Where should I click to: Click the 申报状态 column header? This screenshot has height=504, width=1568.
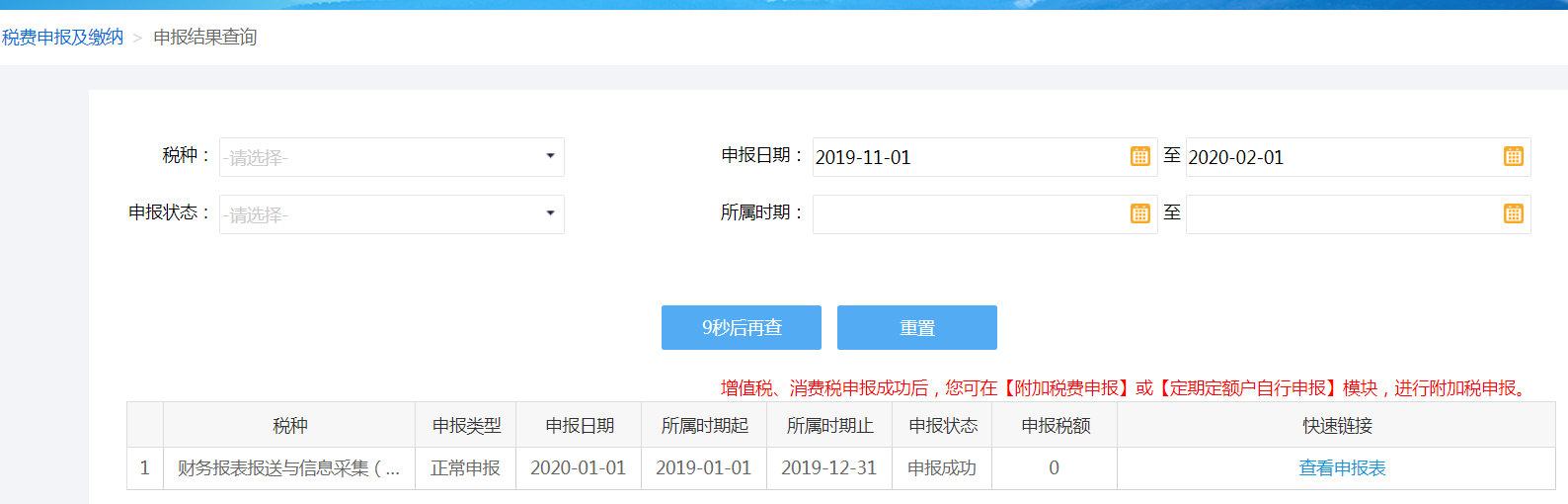[x=943, y=425]
